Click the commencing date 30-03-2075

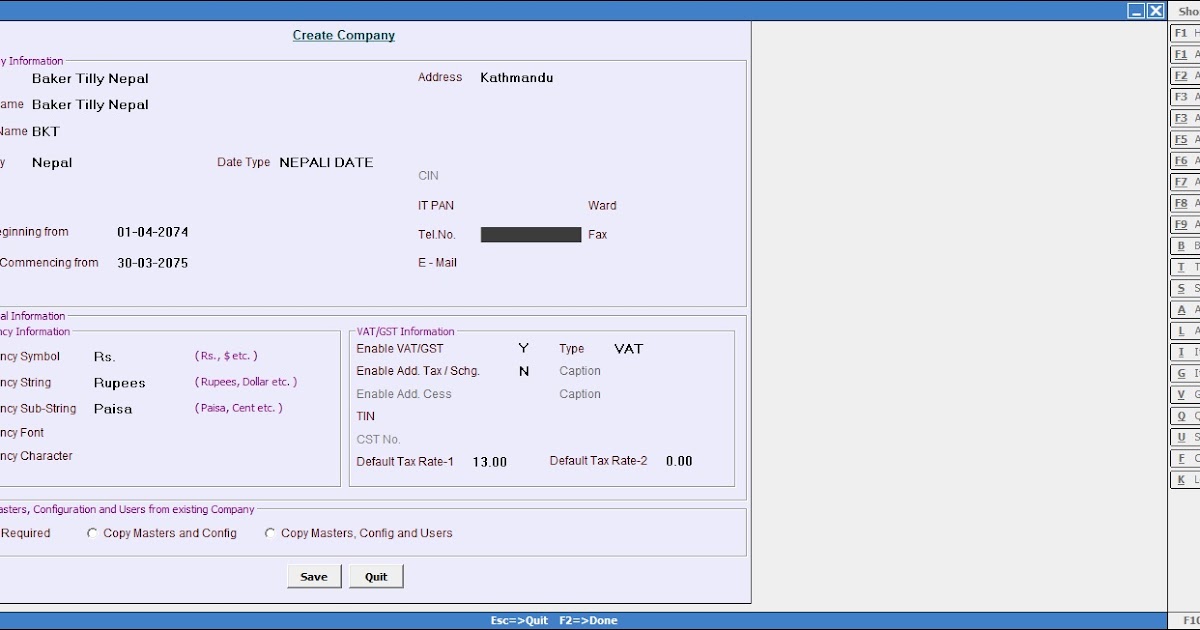(x=153, y=263)
